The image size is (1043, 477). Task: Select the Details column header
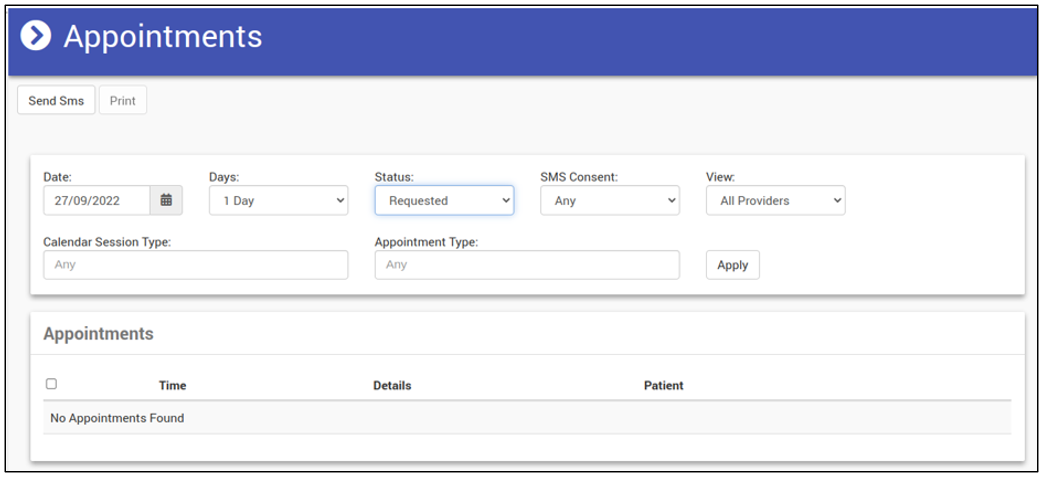click(392, 385)
